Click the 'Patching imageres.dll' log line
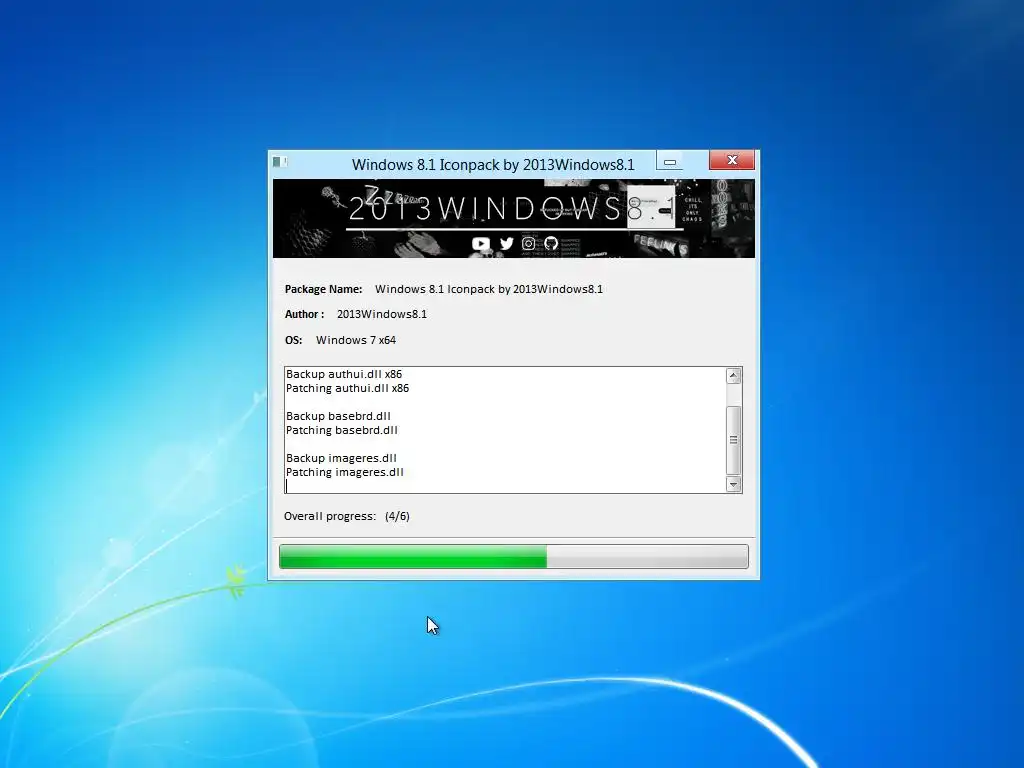 (345, 472)
